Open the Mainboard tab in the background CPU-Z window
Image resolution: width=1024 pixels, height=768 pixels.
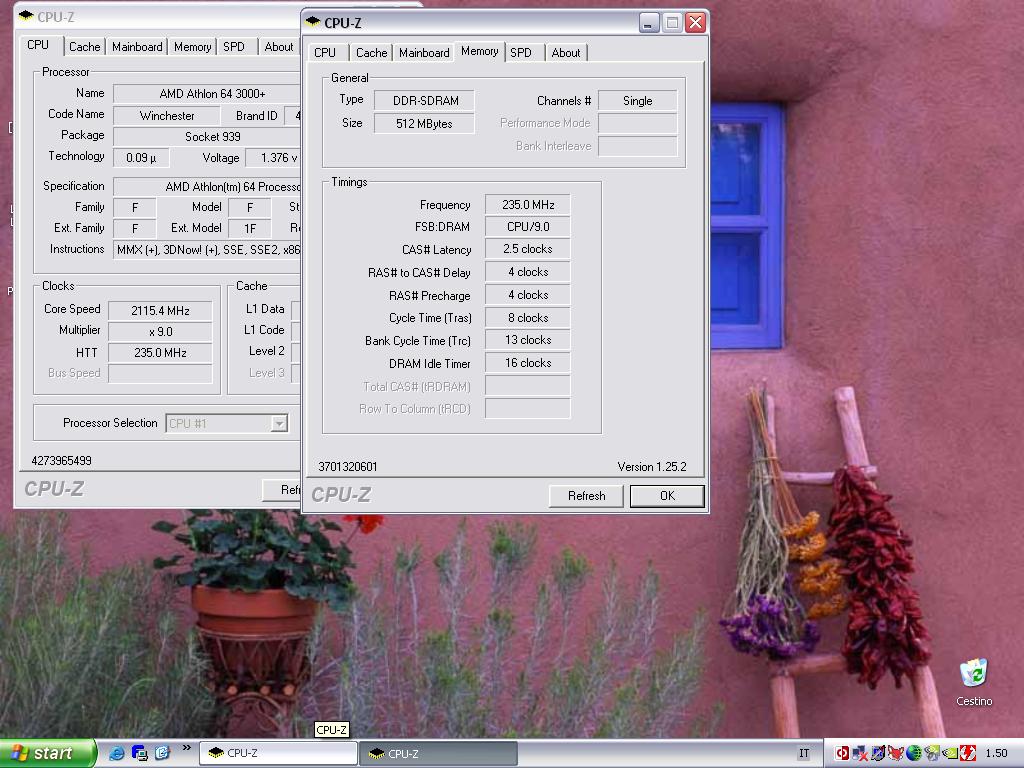click(x=137, y=46)
